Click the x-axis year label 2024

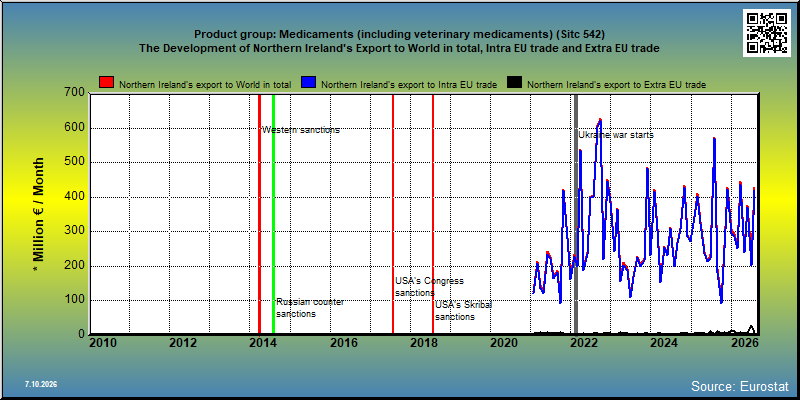[664, 343]
